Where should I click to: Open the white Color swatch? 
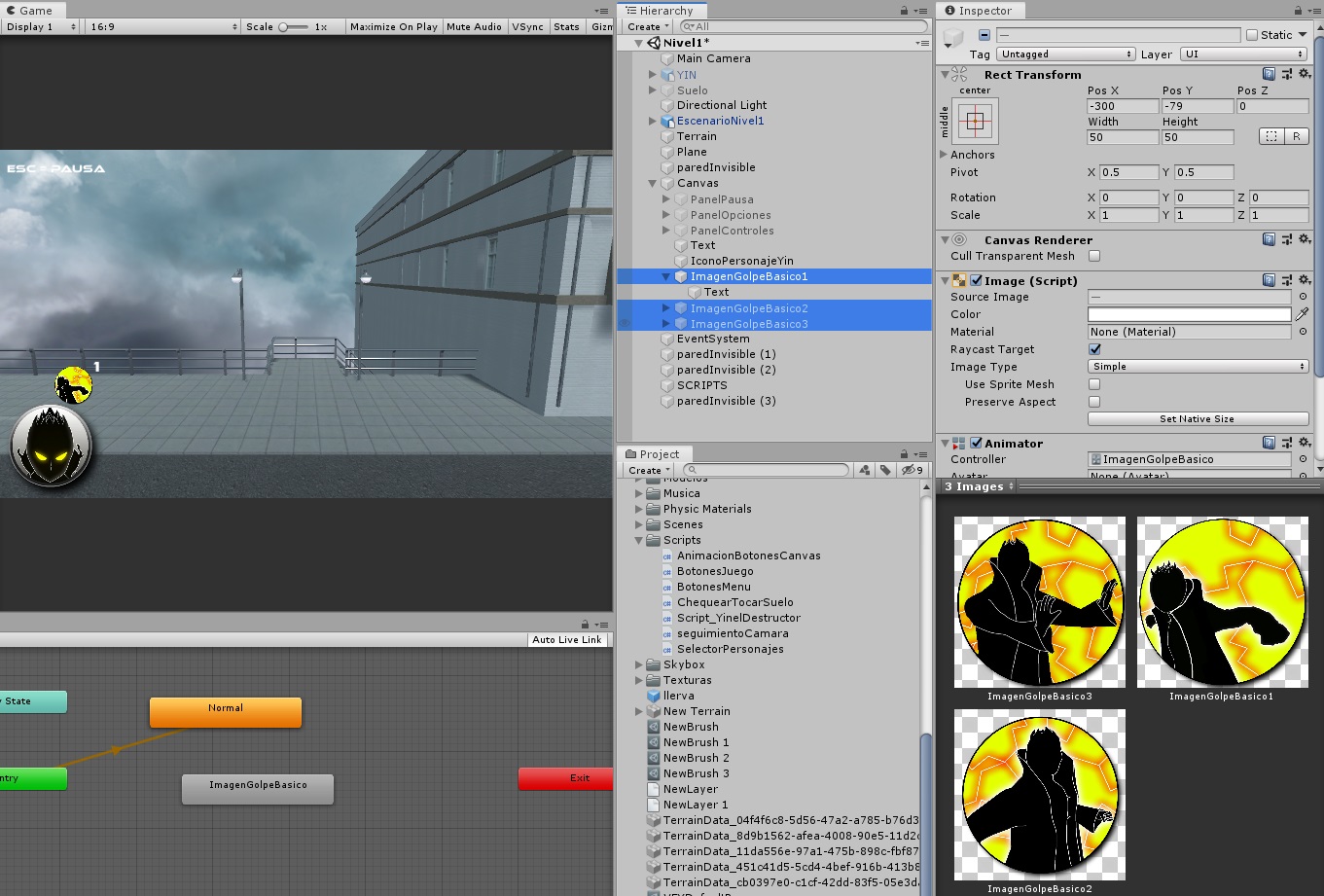click(1190, 314)
